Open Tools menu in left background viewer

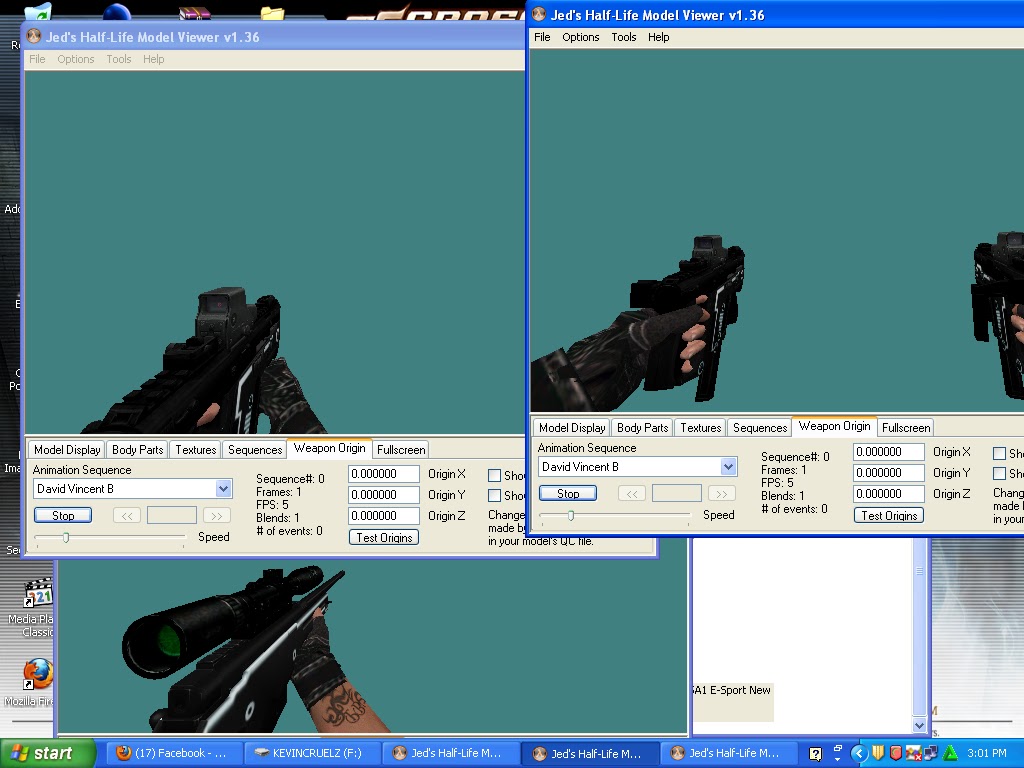pos(119,59)
